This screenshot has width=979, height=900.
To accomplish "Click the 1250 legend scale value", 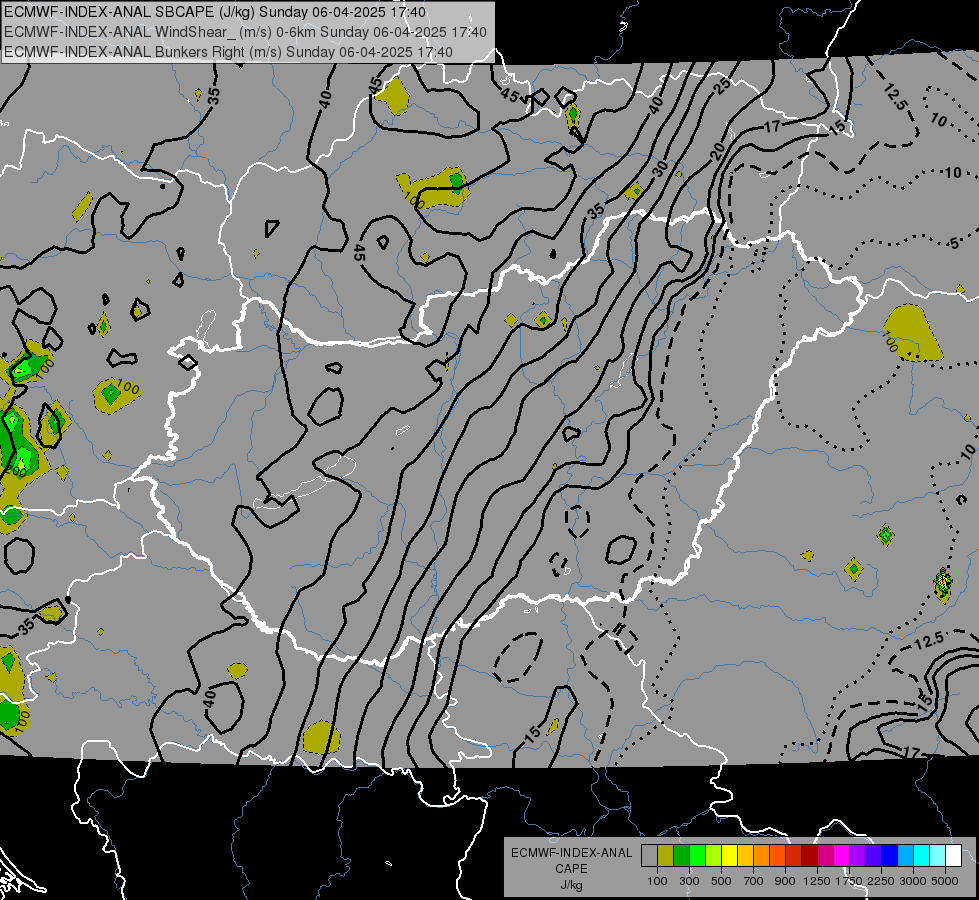I will [817, 881].
